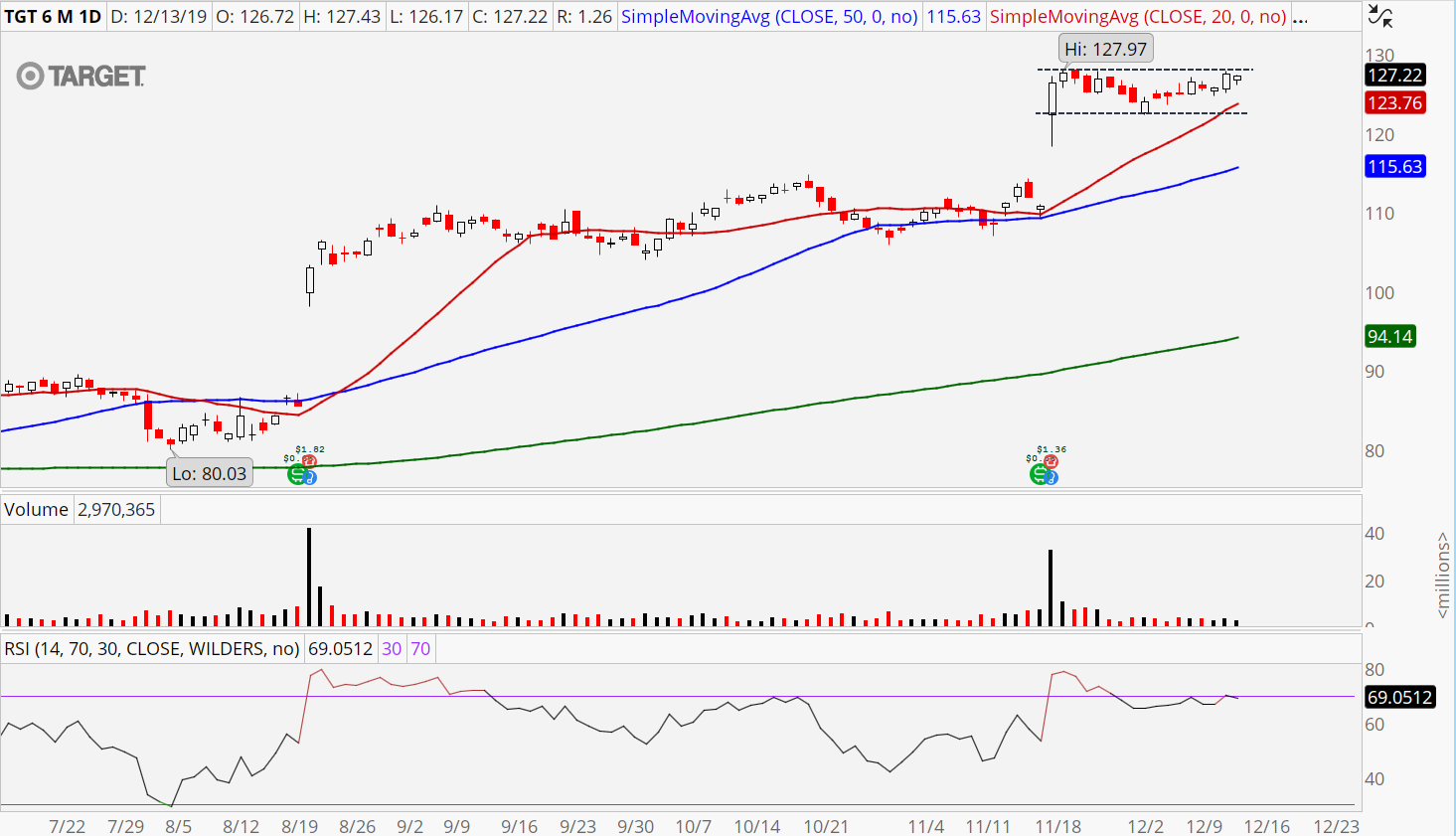Viewport: 1456px width, 836px height.
Task: Click the RSI value 69.0512 in header
Action: click(340, 649)
